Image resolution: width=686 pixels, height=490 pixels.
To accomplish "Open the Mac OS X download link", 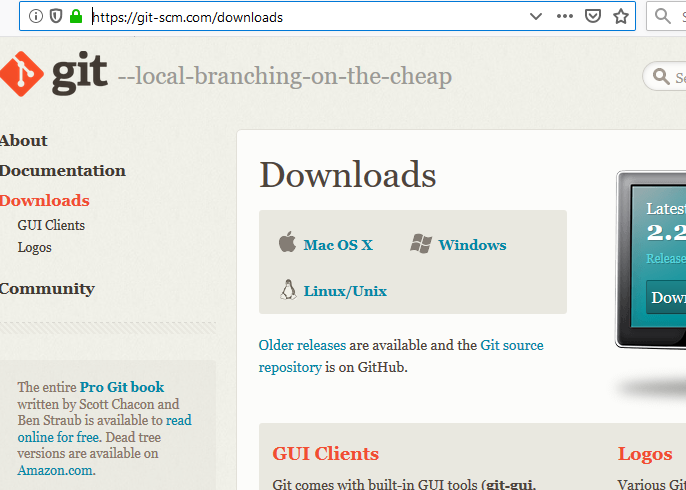I will coord(338,245).
